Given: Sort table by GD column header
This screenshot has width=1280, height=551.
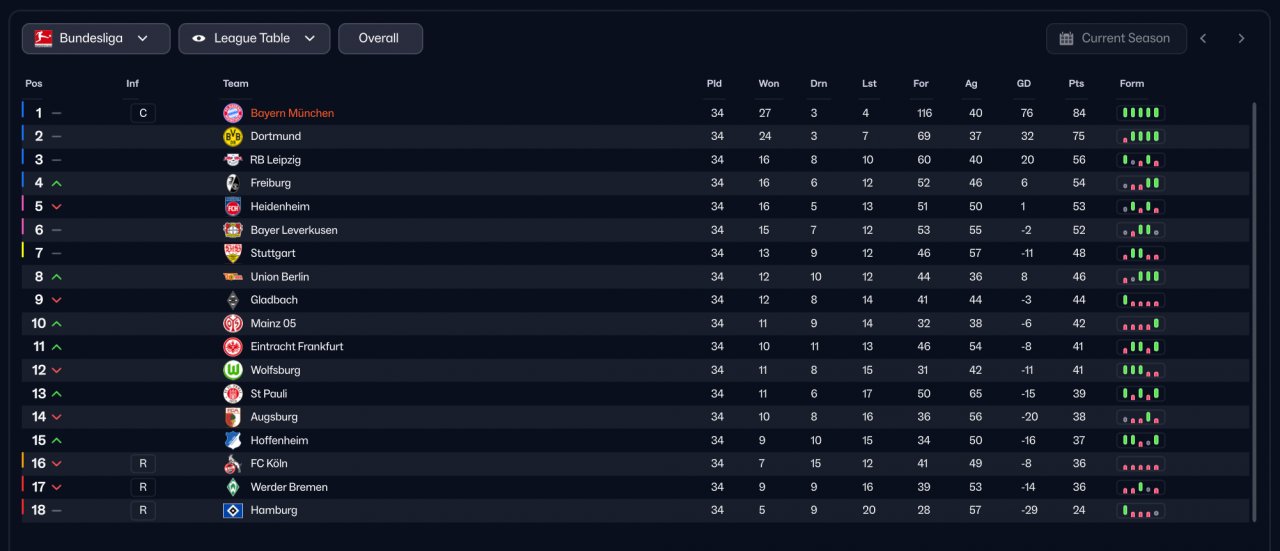Looking at the screenshot, I should point(1023,83).
